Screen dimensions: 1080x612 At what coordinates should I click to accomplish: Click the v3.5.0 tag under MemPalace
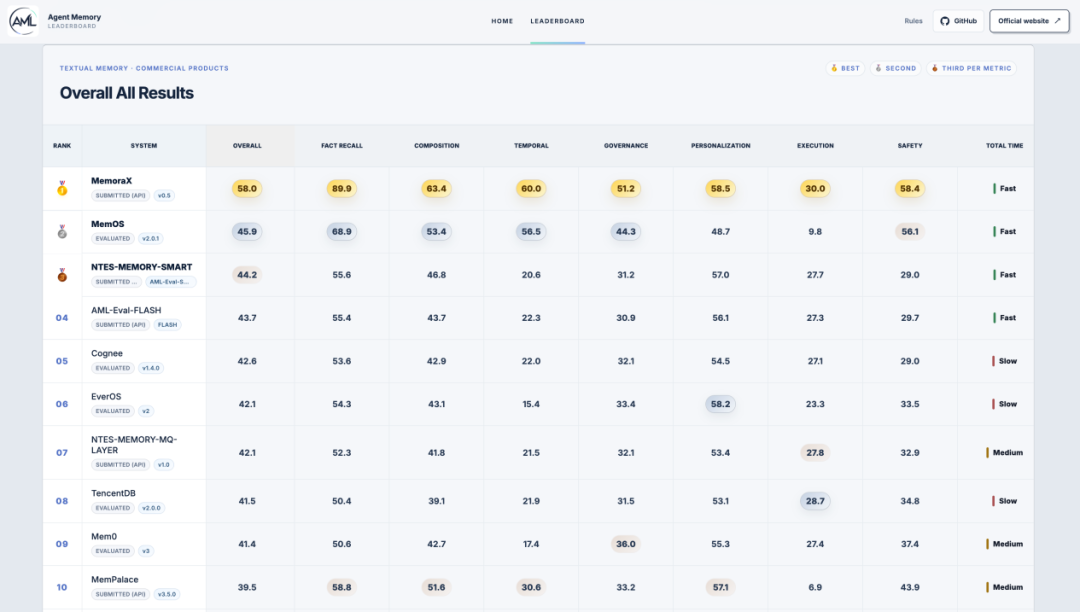point(167,594)
